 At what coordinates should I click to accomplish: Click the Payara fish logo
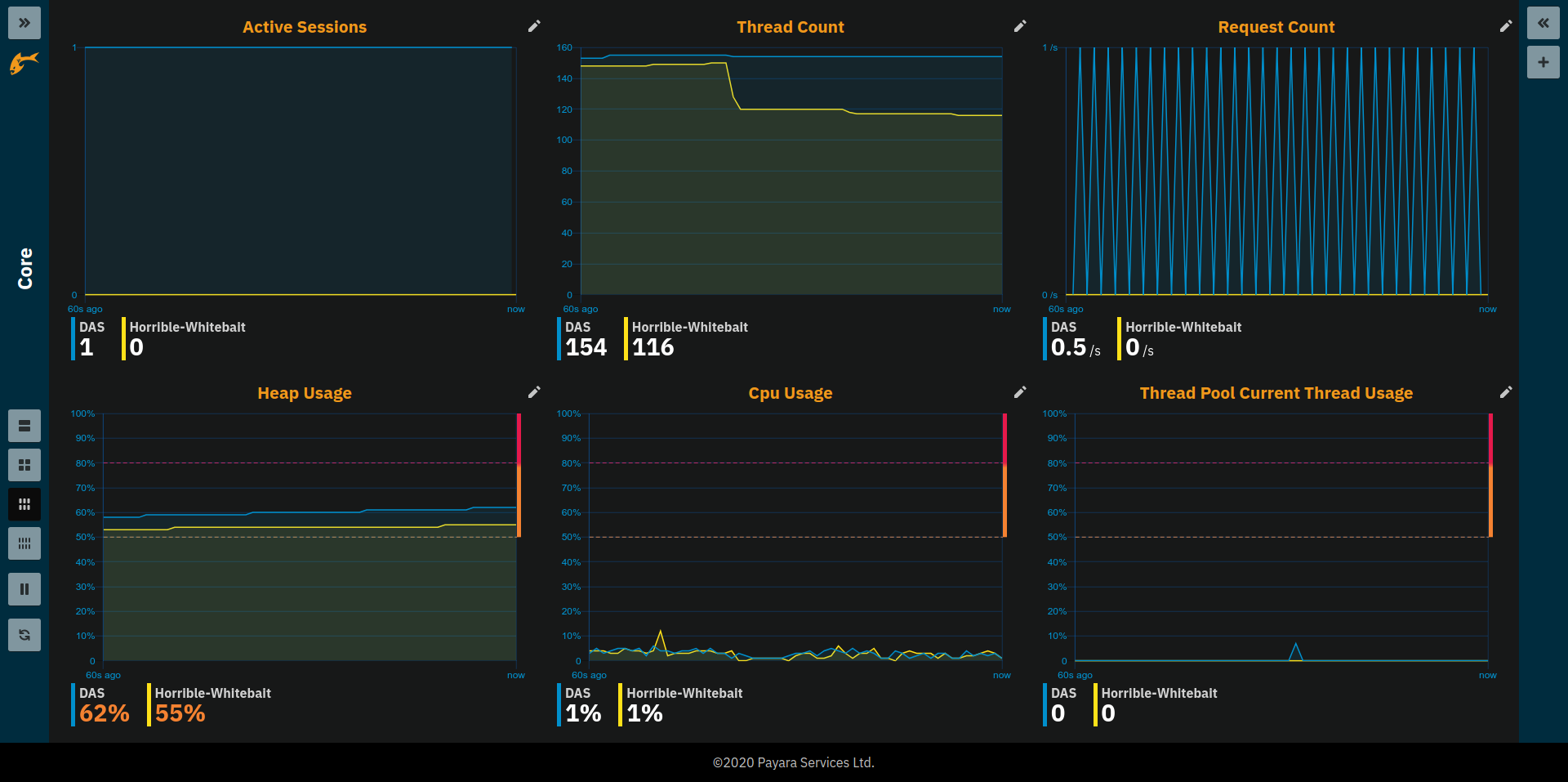(24, 63)
